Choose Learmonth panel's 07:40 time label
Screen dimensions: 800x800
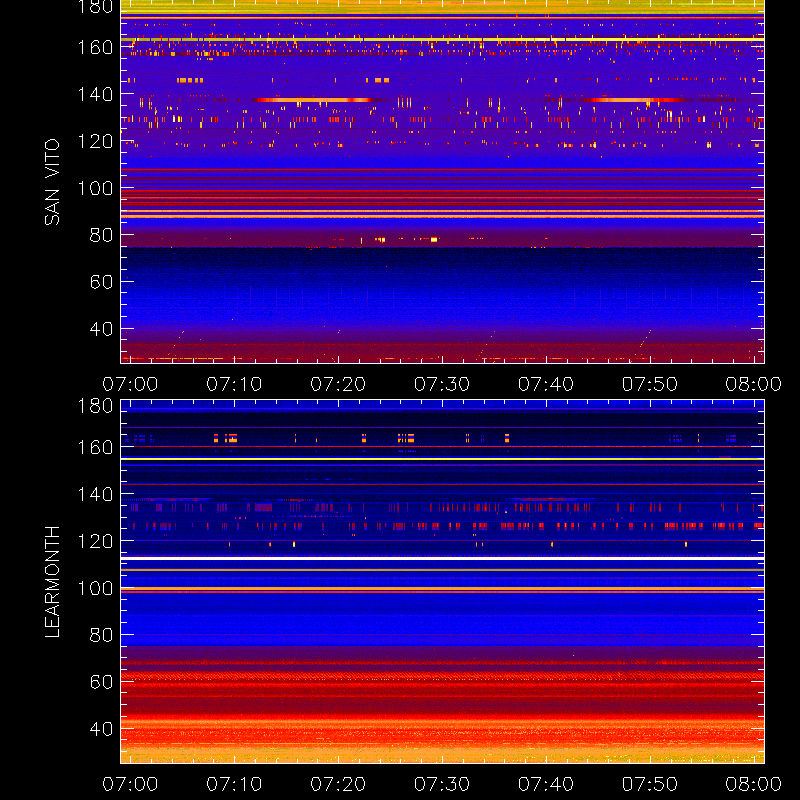(546, 784)
